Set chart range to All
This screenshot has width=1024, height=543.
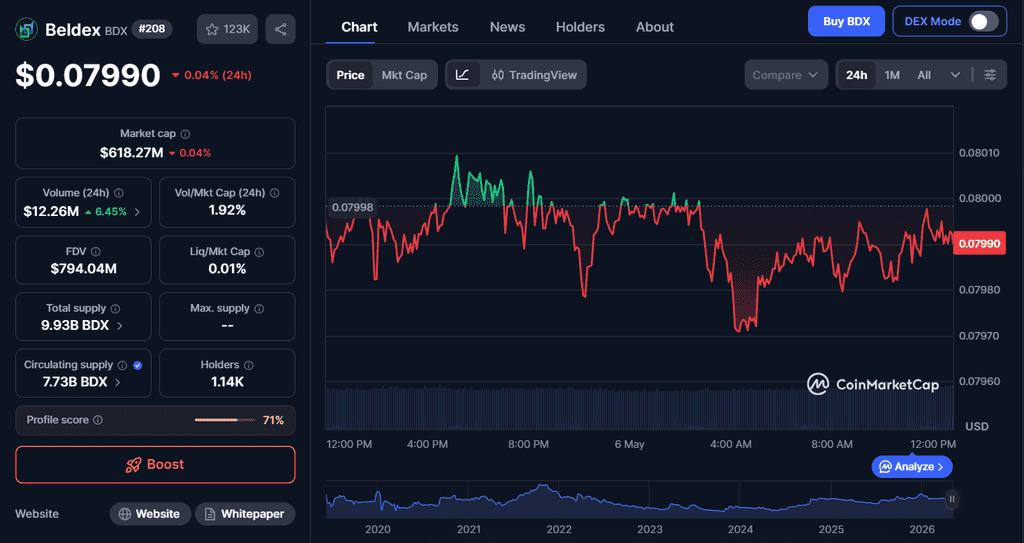click(923, 75)
